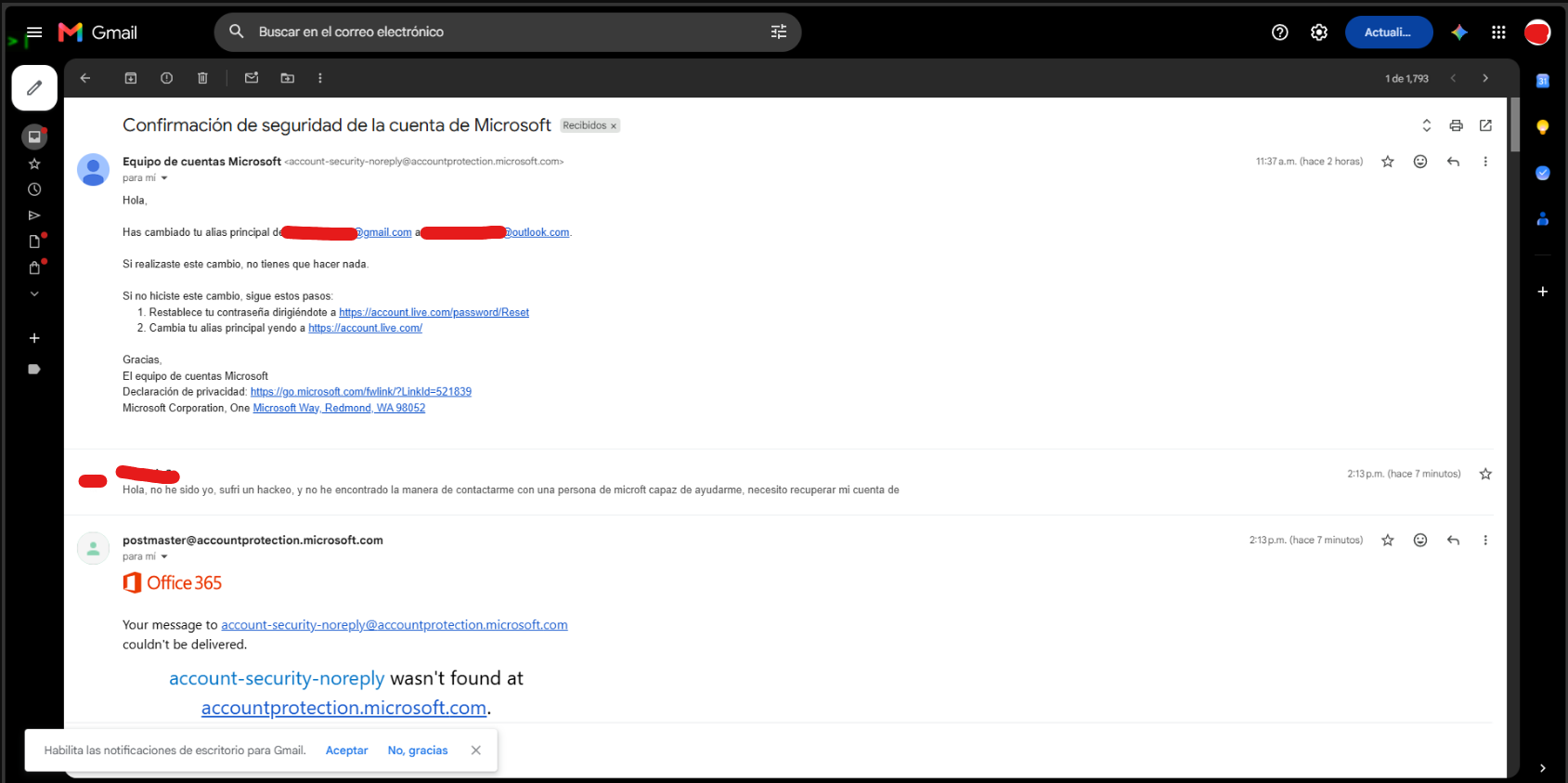Launch the Gemini sparkle assistant
Viewport: 1568px width, 783px height.
[x=1459, y=33]
